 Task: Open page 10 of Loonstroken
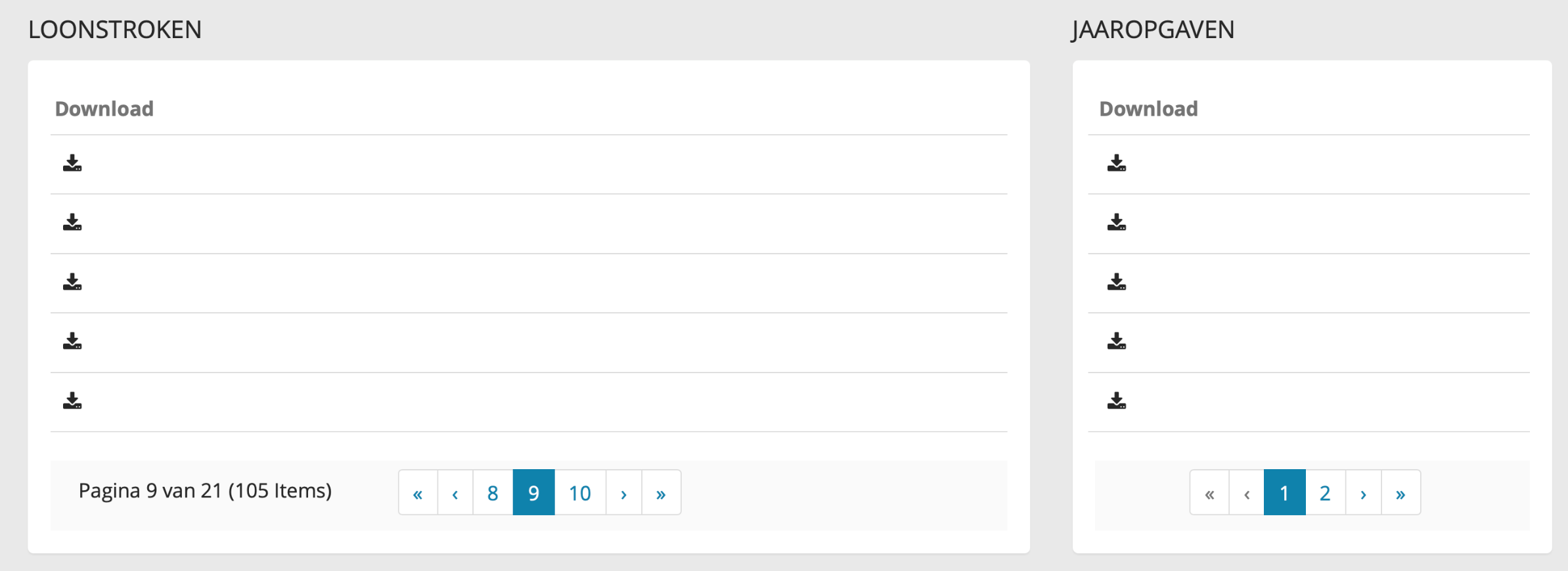580,493
